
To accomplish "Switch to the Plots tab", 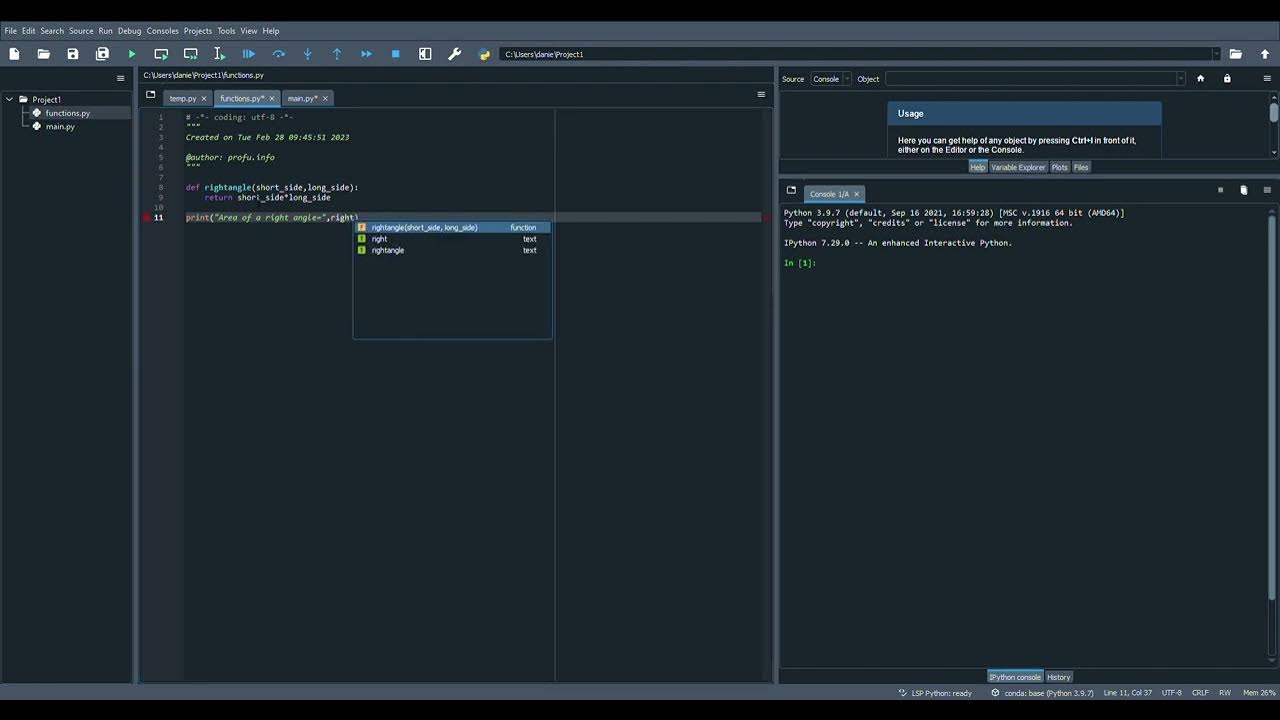I will coord(1059,167).
